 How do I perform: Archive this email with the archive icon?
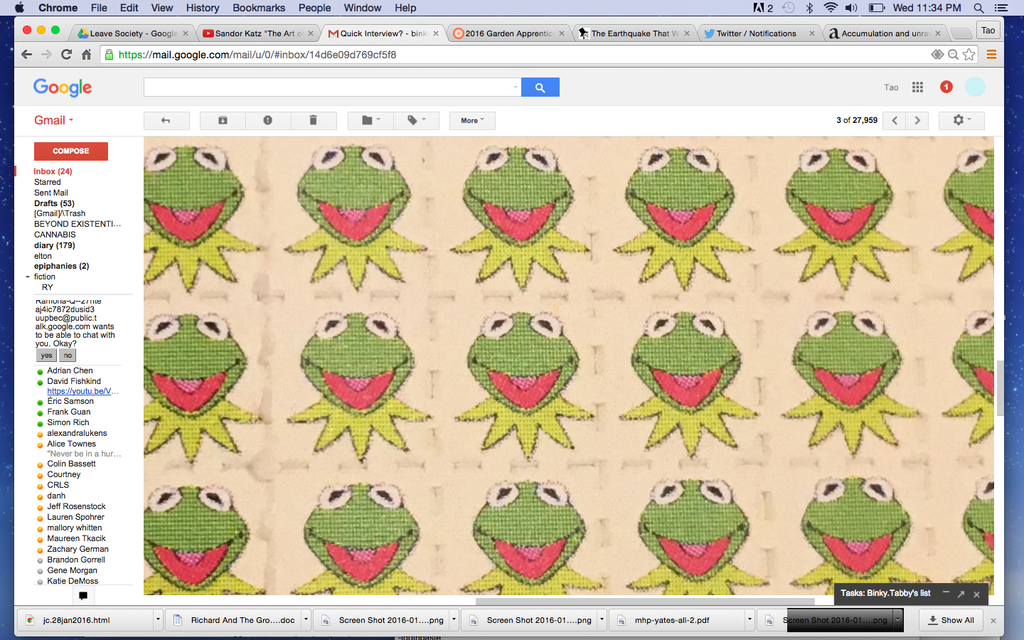[x=222, y=120]
